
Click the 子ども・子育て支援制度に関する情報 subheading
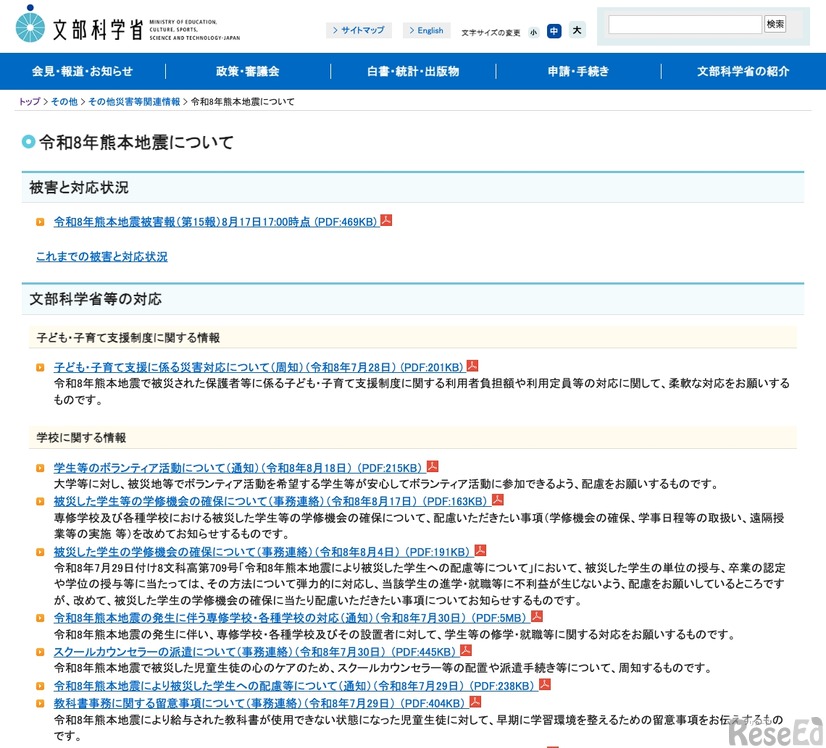click(x=128, y=338)
